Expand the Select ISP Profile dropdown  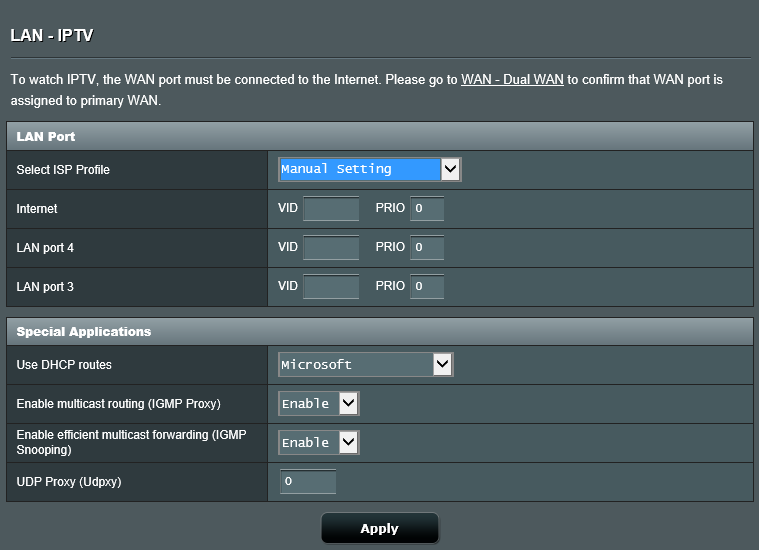pos(369,169)
